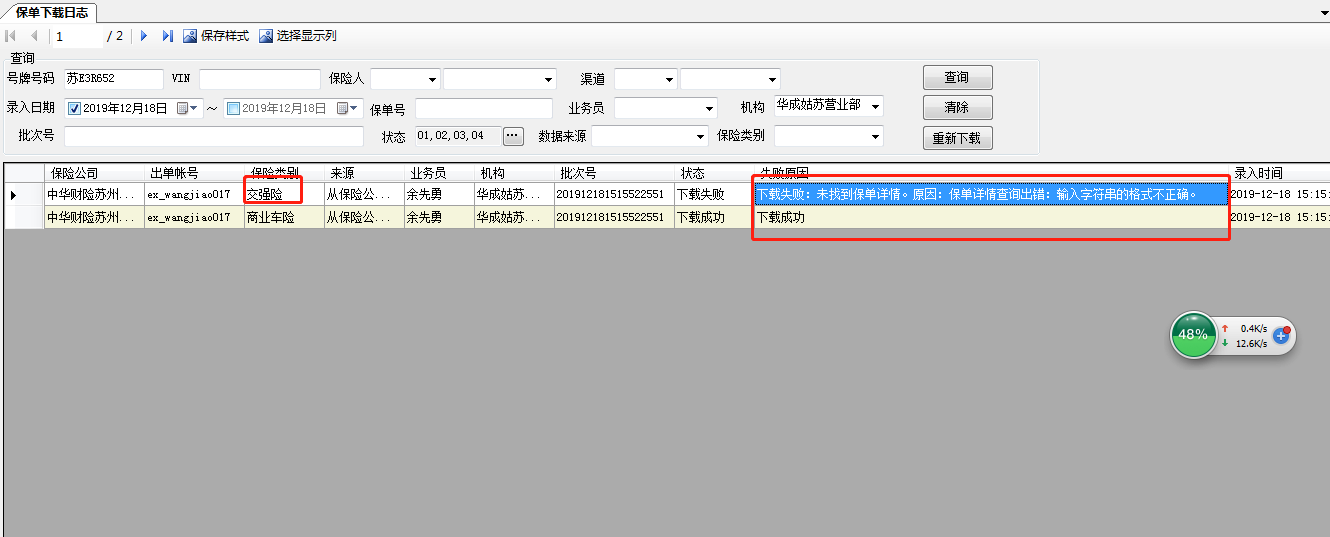Image resolution: width=1330 pixels, height=537 pixels.
Task: Focus the 批次号 input field
Action: coord(214,136)
